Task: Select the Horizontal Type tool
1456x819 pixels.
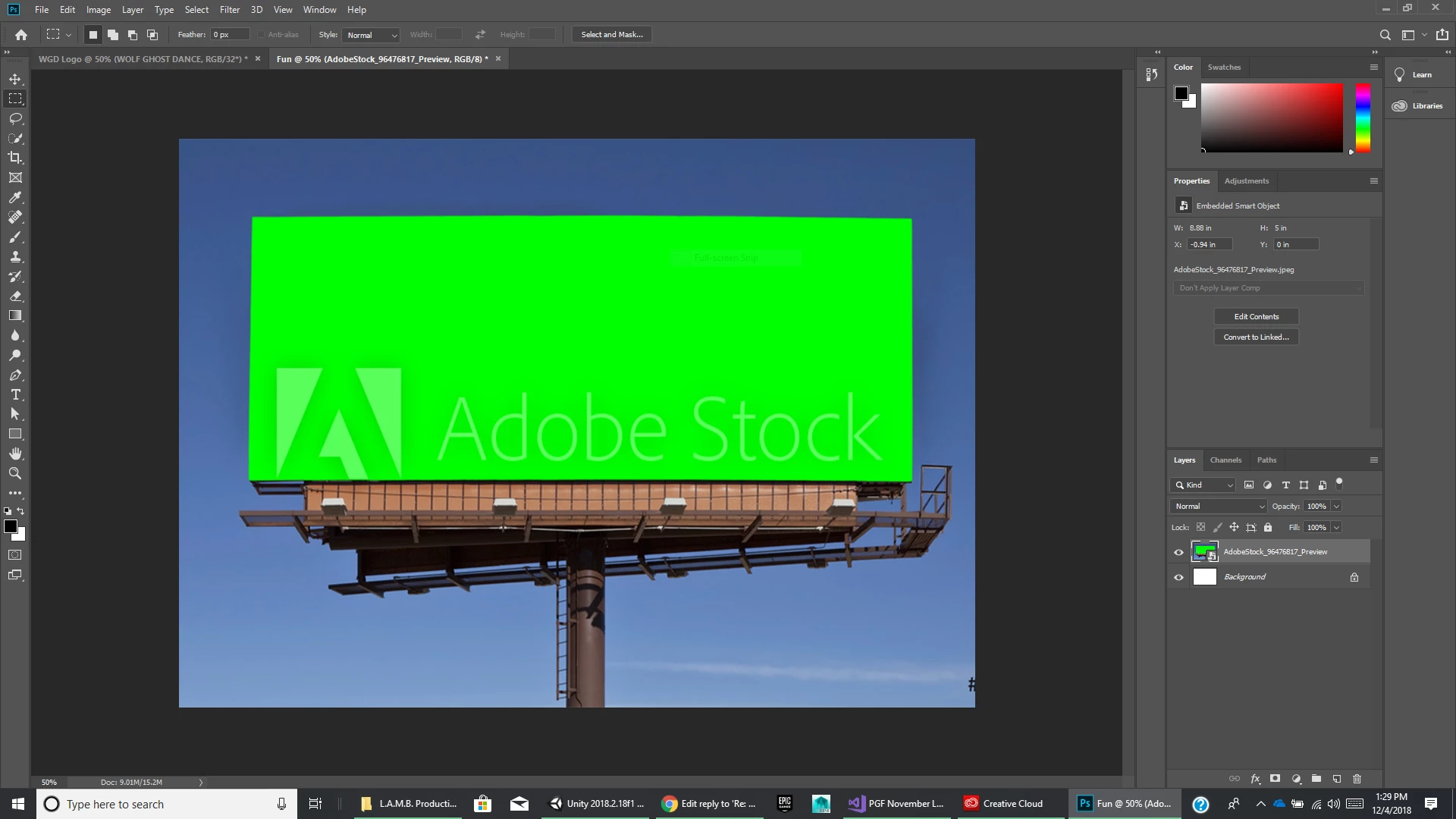Action: pos(15,394)
